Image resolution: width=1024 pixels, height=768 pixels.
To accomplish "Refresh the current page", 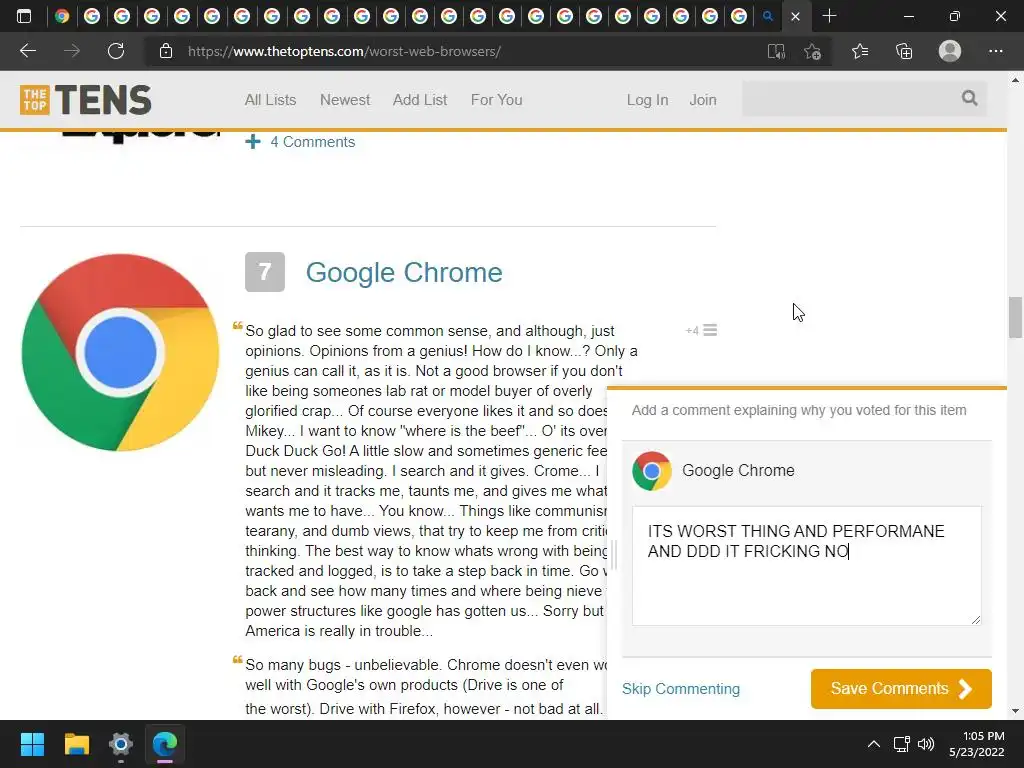I will [116, 51].
